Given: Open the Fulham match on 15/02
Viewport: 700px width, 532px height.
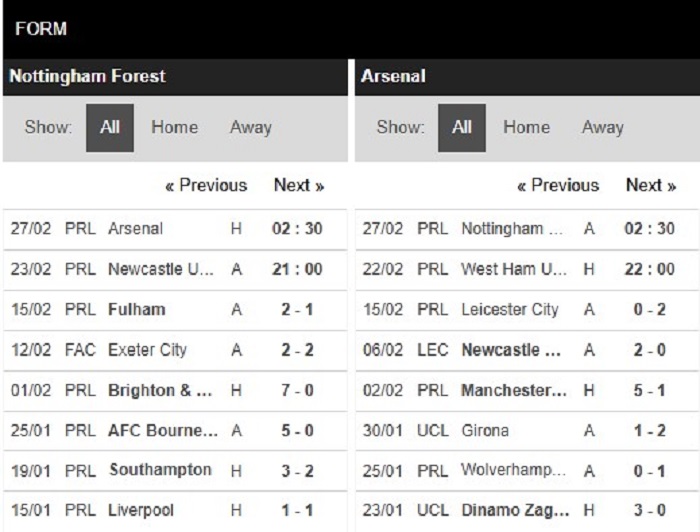Looking at the screenshot, I should (175, 310).
